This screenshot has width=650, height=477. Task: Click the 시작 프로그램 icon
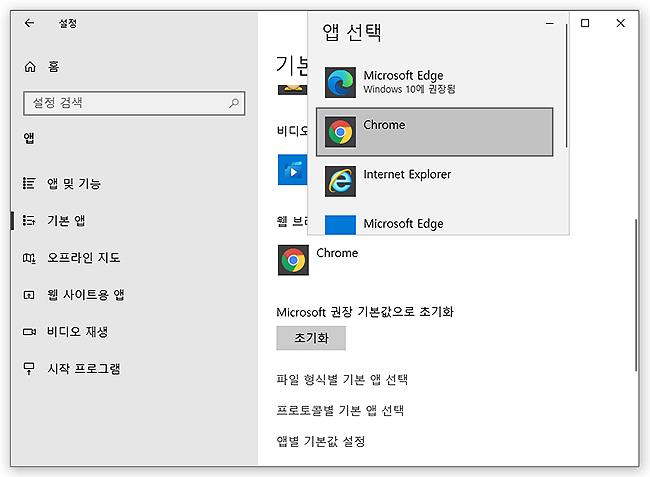[x=29, y=368]
